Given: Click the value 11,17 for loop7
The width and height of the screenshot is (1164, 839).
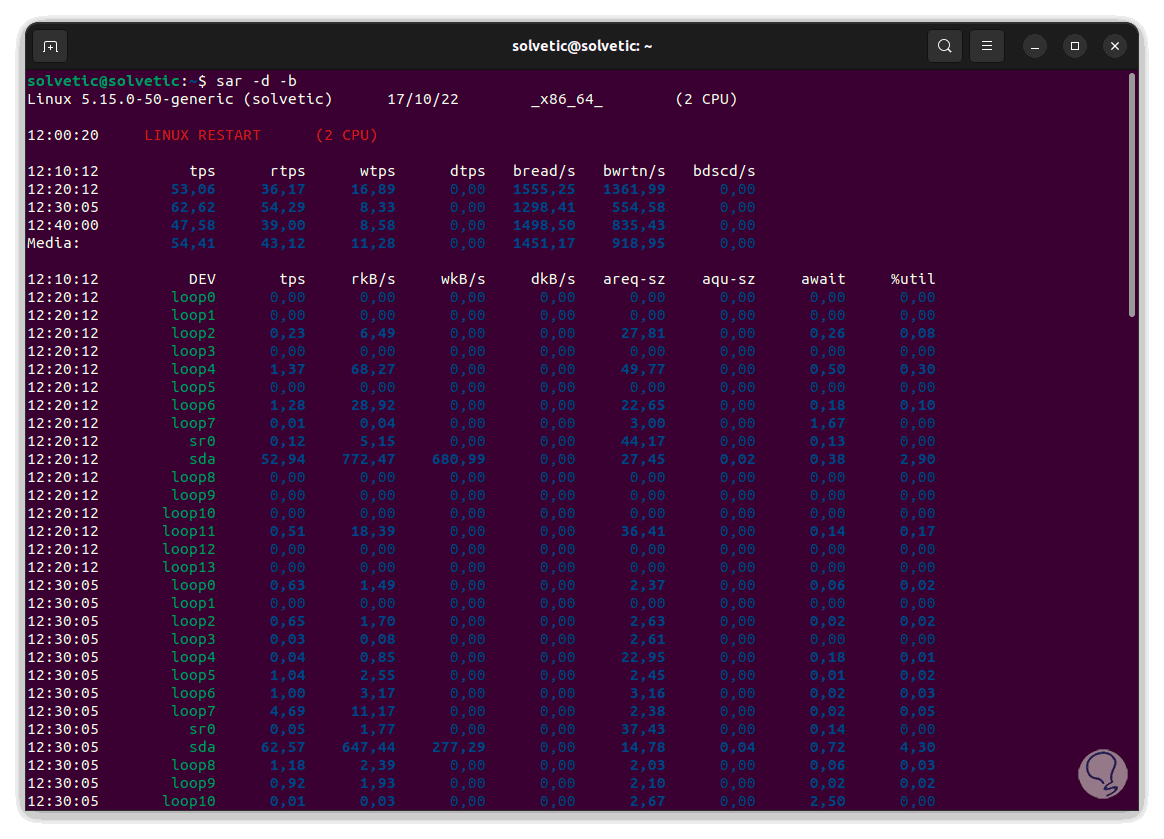Looking at the screenshot, I should click(373, 711).
